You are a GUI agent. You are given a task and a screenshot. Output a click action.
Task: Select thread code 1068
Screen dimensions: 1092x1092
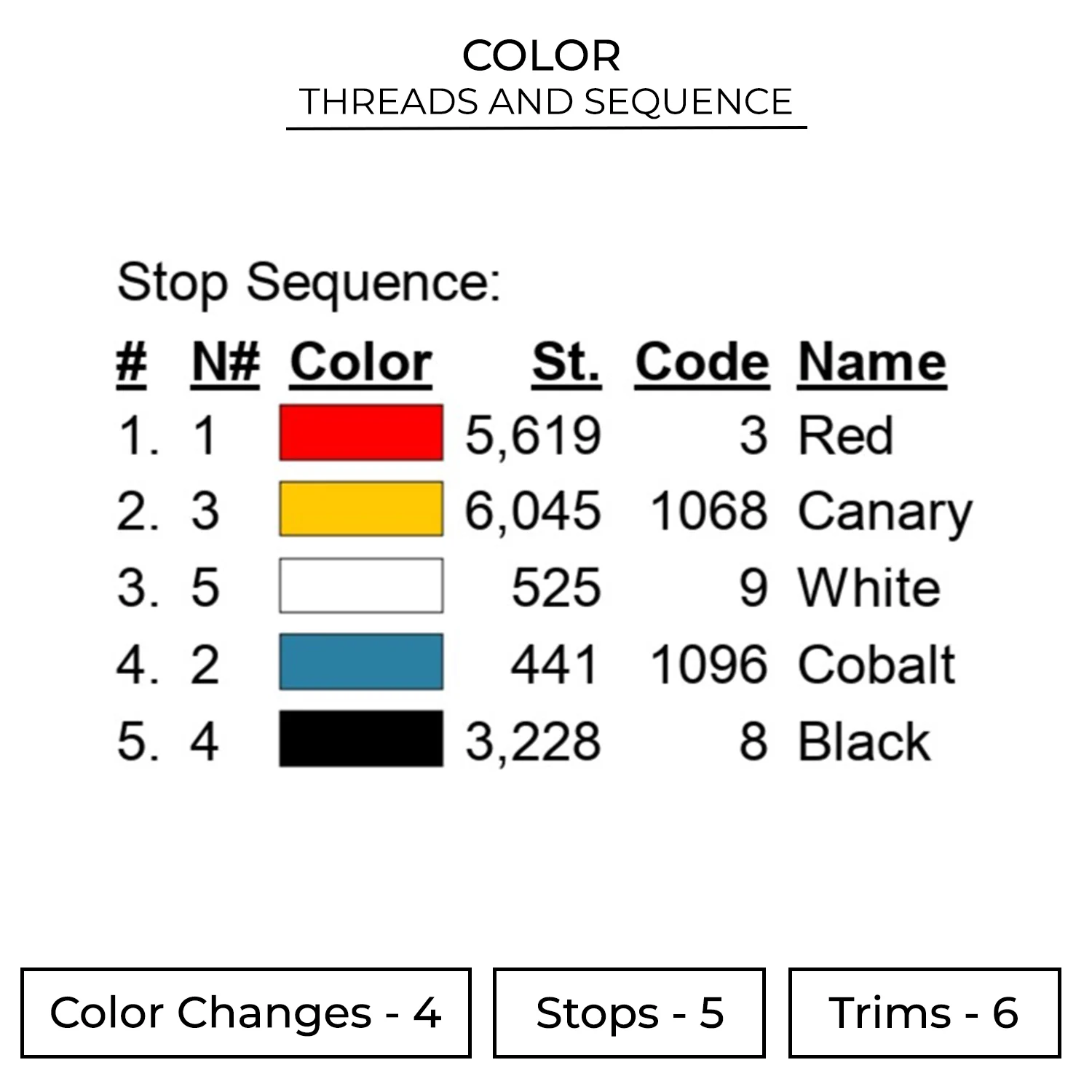[708, 511]
